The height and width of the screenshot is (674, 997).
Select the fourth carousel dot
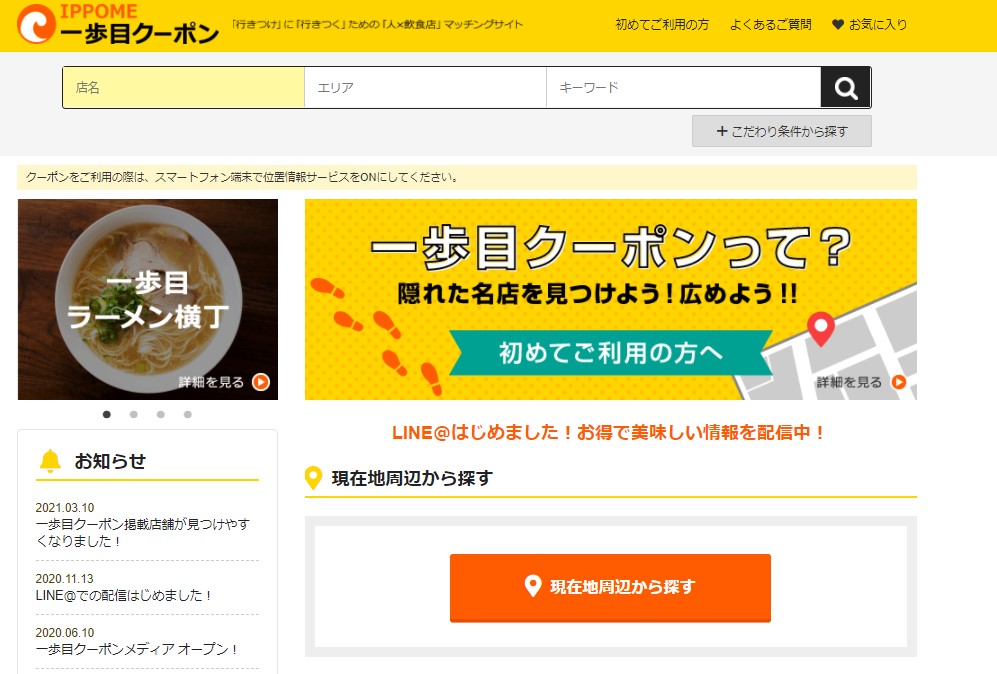tap(188, 415)
